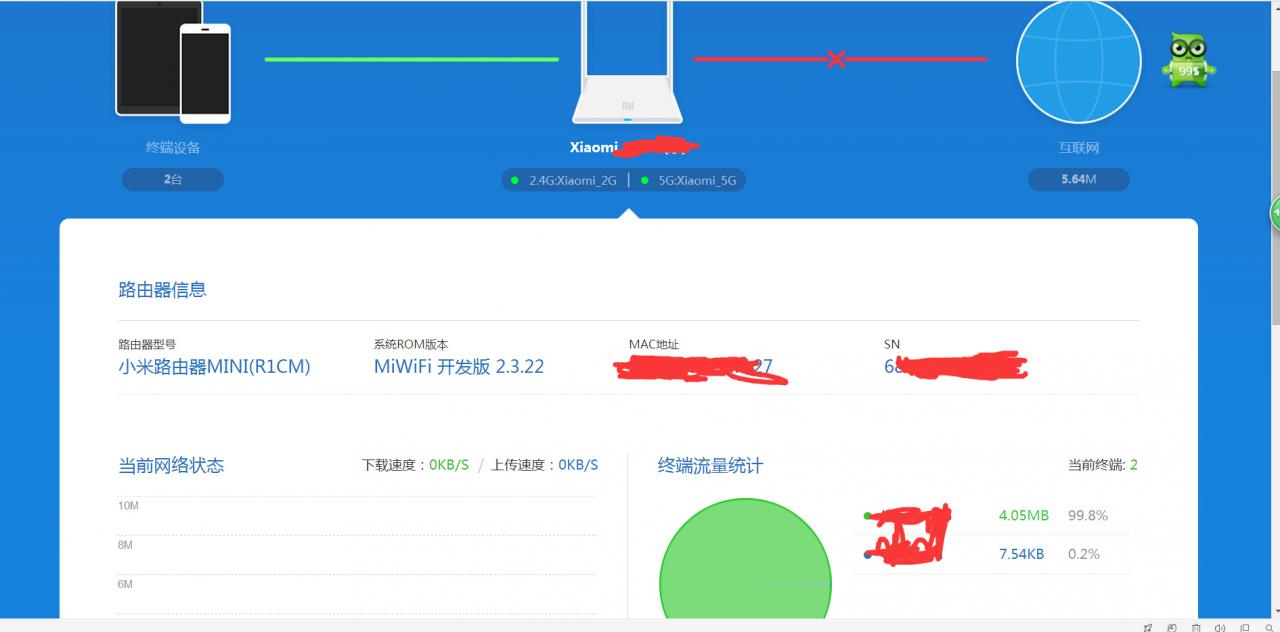Click the green floating button at right edge
The height and width of the screenshot is (632, 1280).
[x=1275, y=212]
